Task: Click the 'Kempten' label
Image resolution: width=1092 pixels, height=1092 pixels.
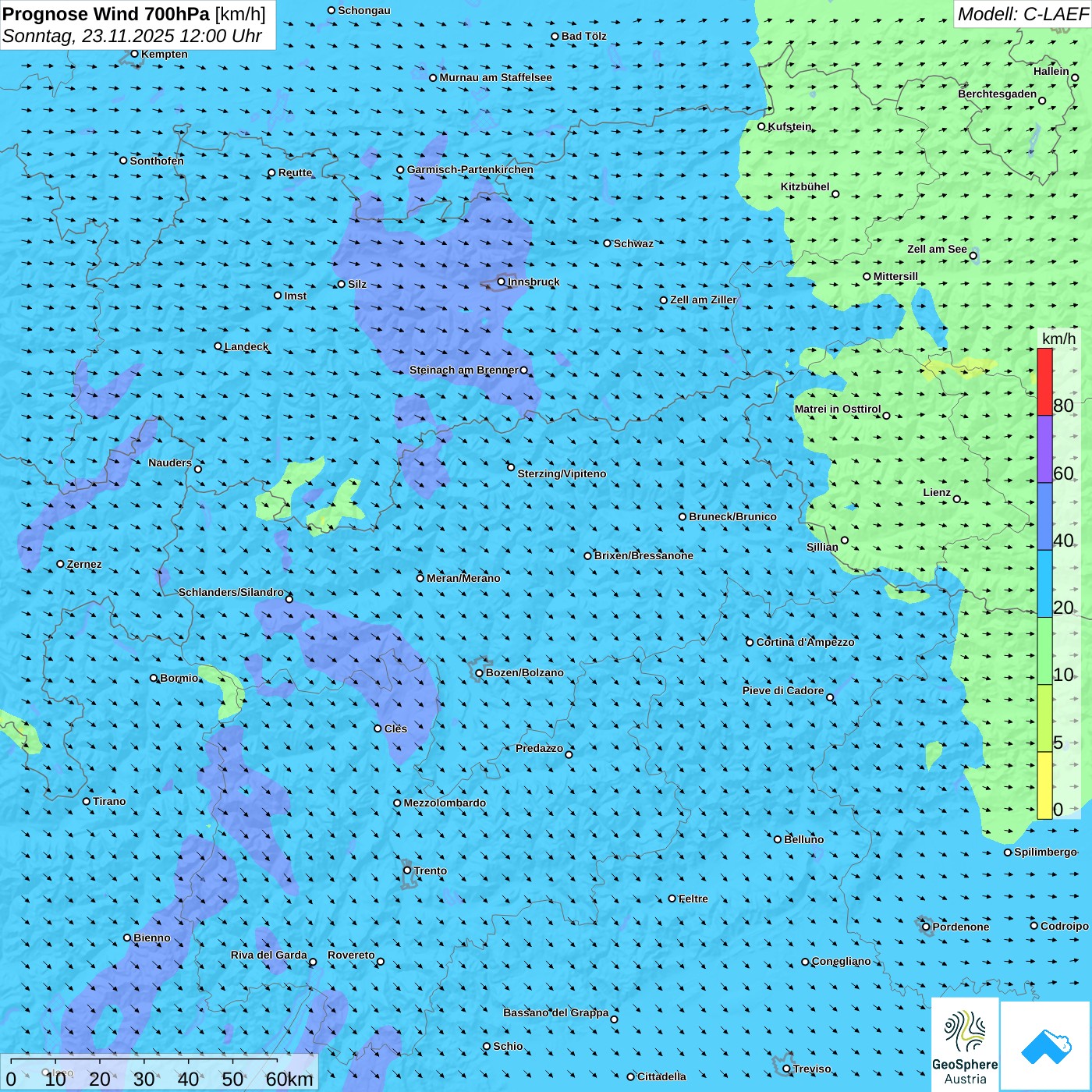Action: coord(164,54)
